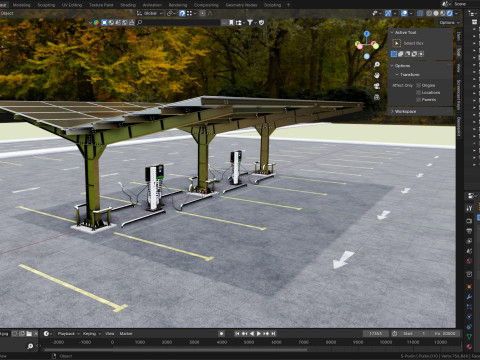
Task: Switch to the Shading workspace tab
Action: pos(128,5)
